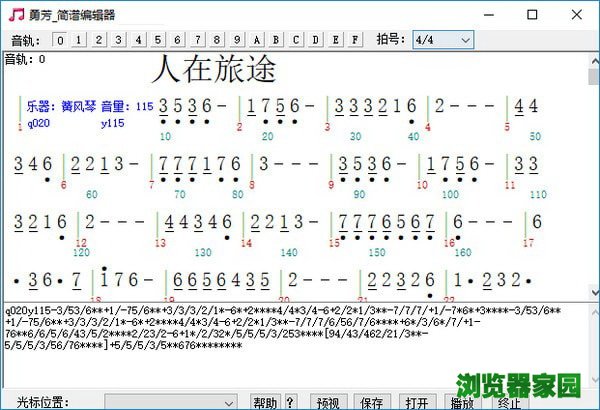
Task: Click the 帮助 (Help) button
Action: [265, 402]
